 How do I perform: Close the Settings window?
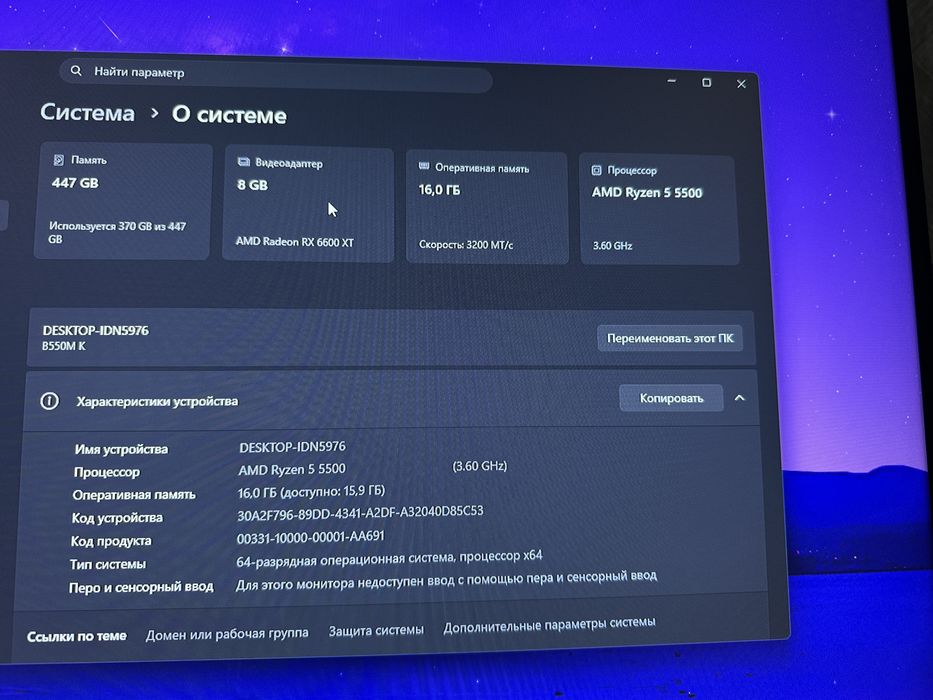(741, 84)
